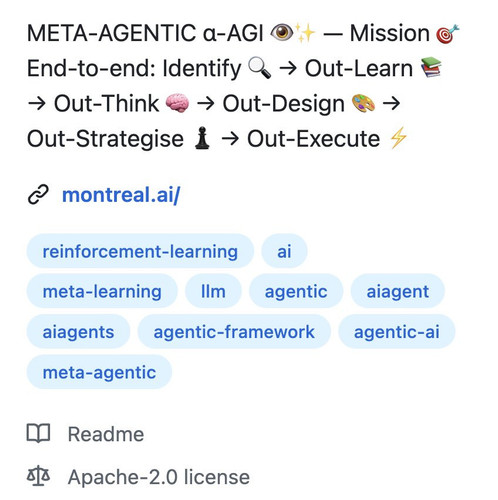
Task: Select the reinforcement-learning topic tag
Action: click(x=140, y=251)
